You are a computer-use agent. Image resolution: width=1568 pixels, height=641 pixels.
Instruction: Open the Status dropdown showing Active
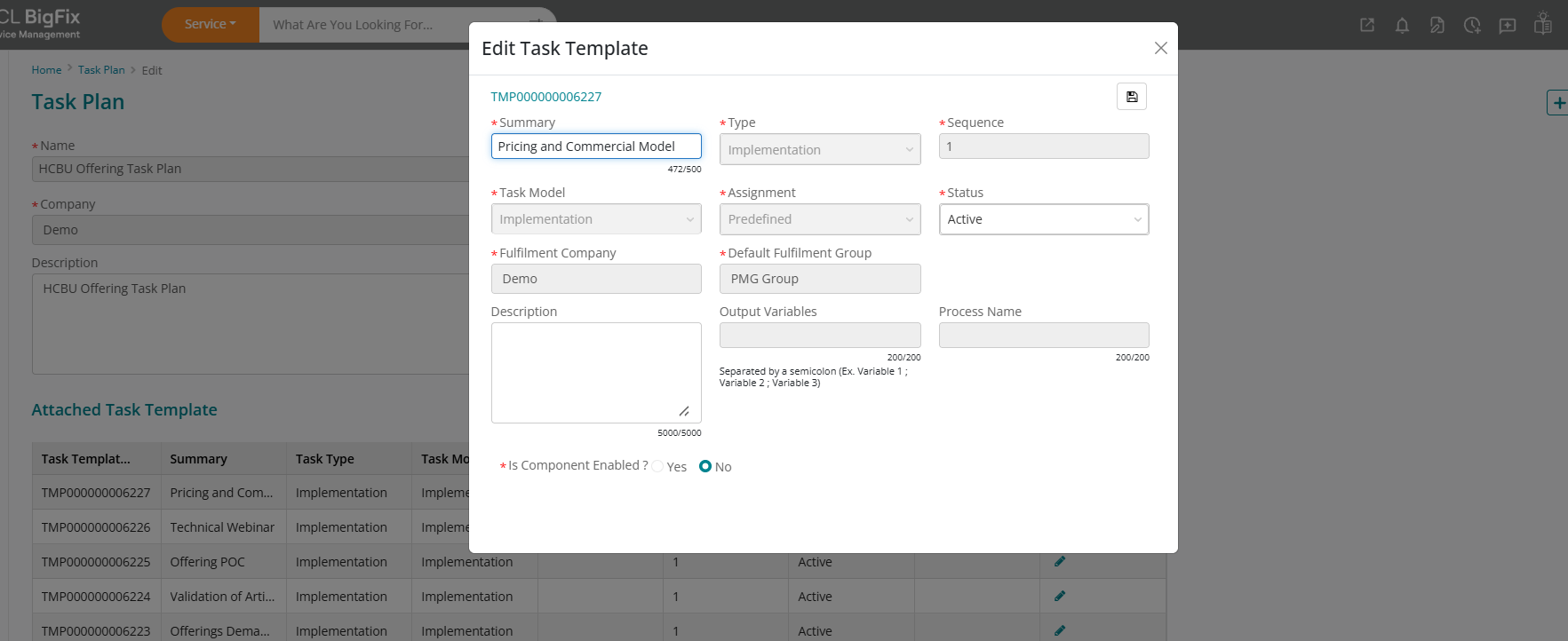[1043, 219]
